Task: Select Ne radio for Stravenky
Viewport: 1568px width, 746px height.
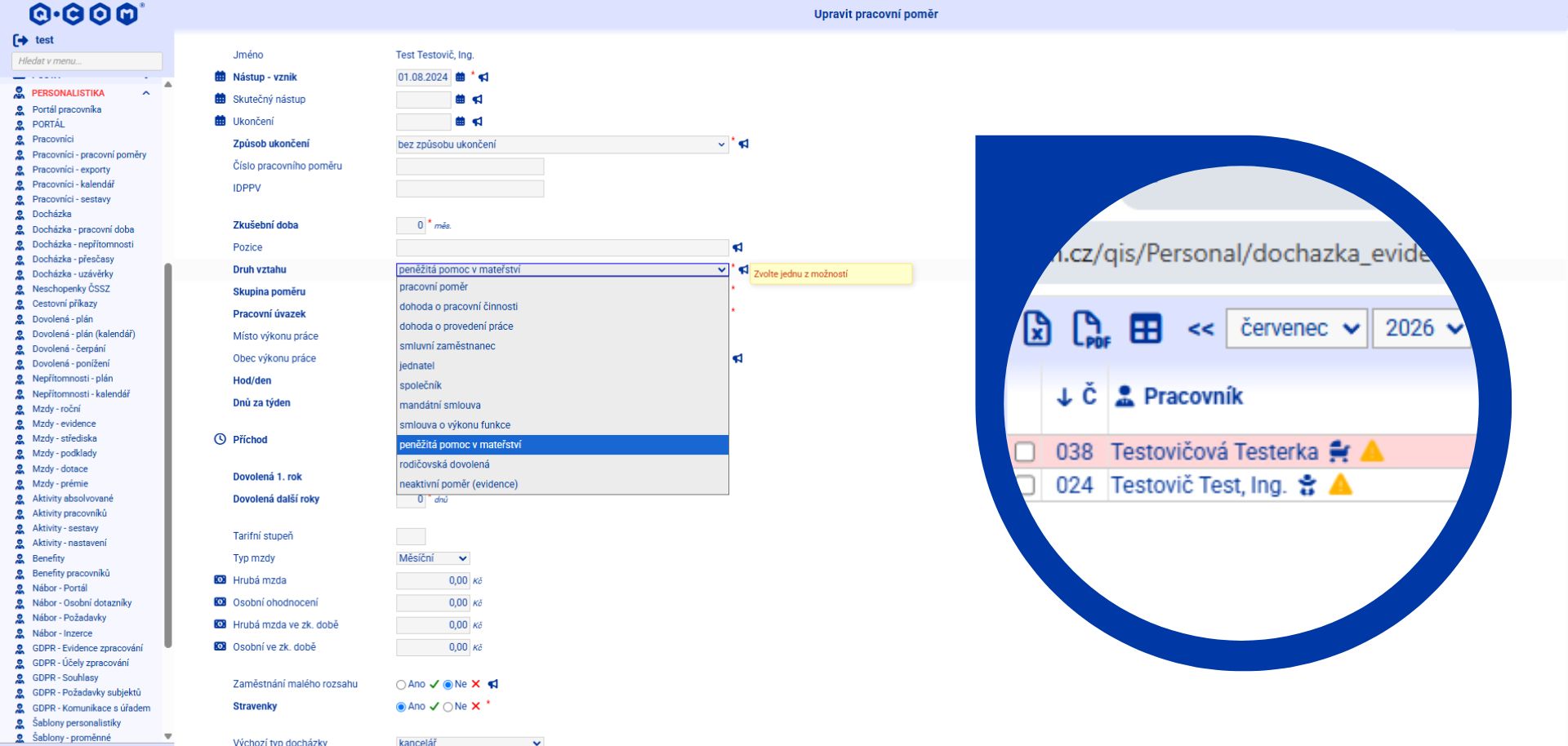Action: 448,707
